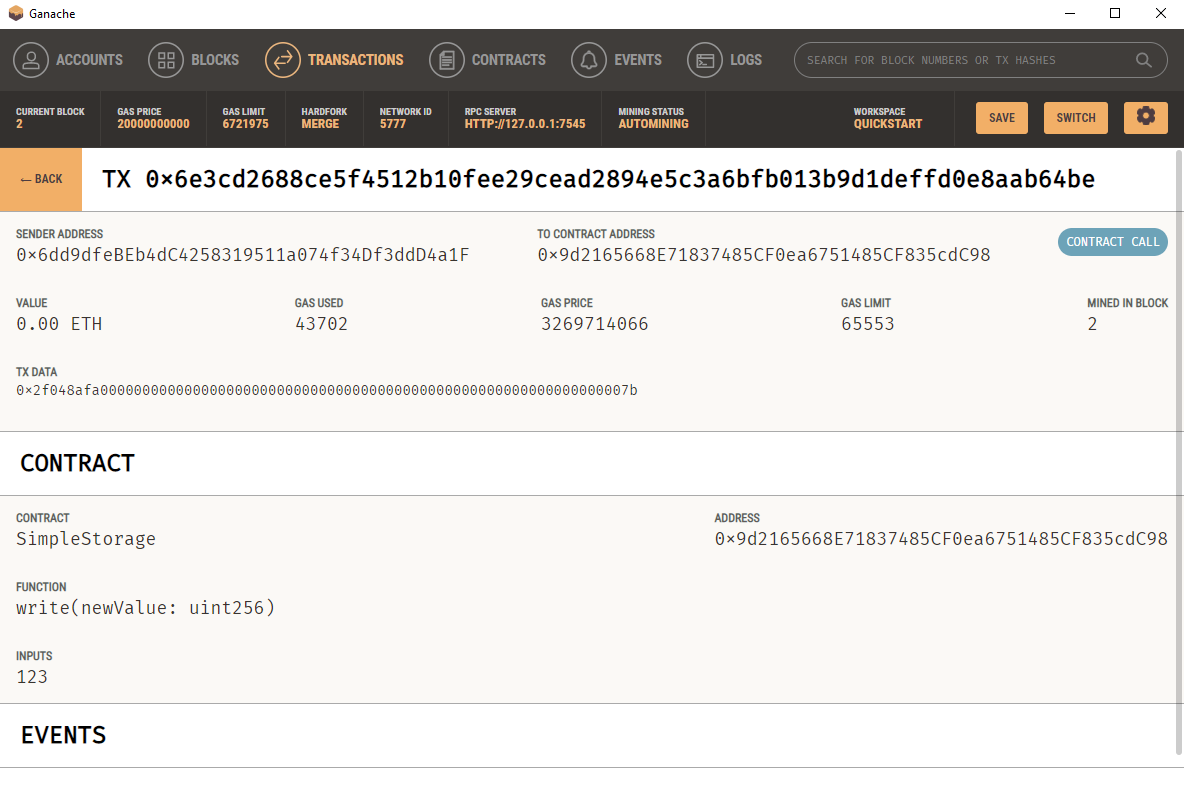The image size is (1184, 786).
Task: Click the Ganache logo in title bar
Action: 16,14
